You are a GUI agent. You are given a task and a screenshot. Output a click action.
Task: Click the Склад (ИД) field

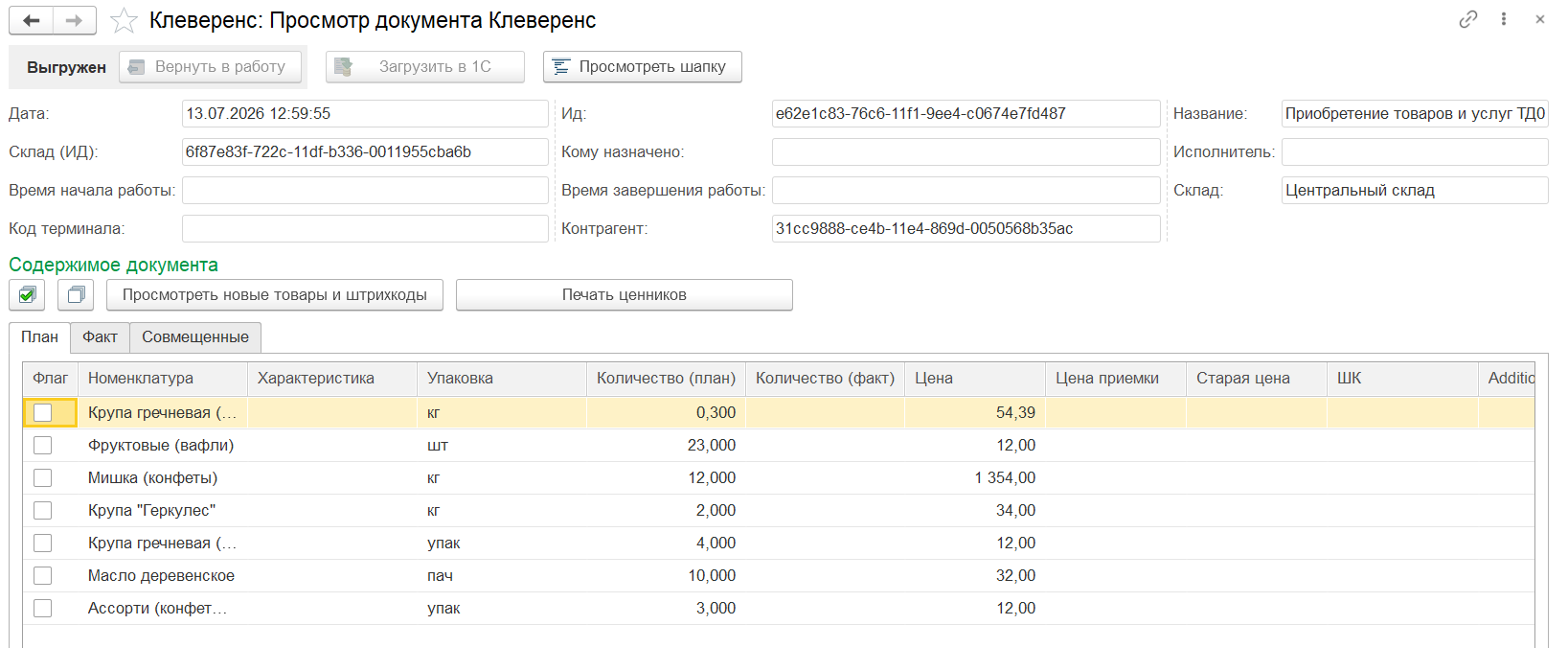[x=365, y=152]
